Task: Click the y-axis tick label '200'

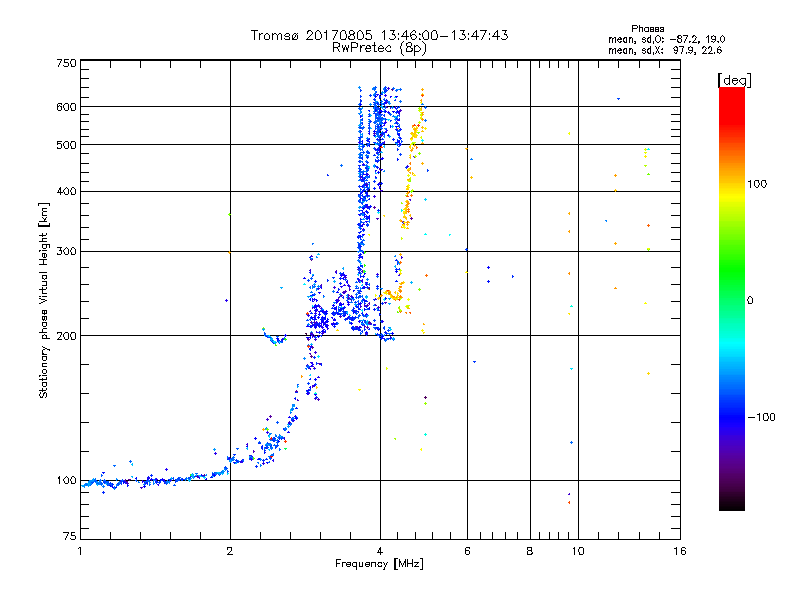Action: click(x=66, y=336)
